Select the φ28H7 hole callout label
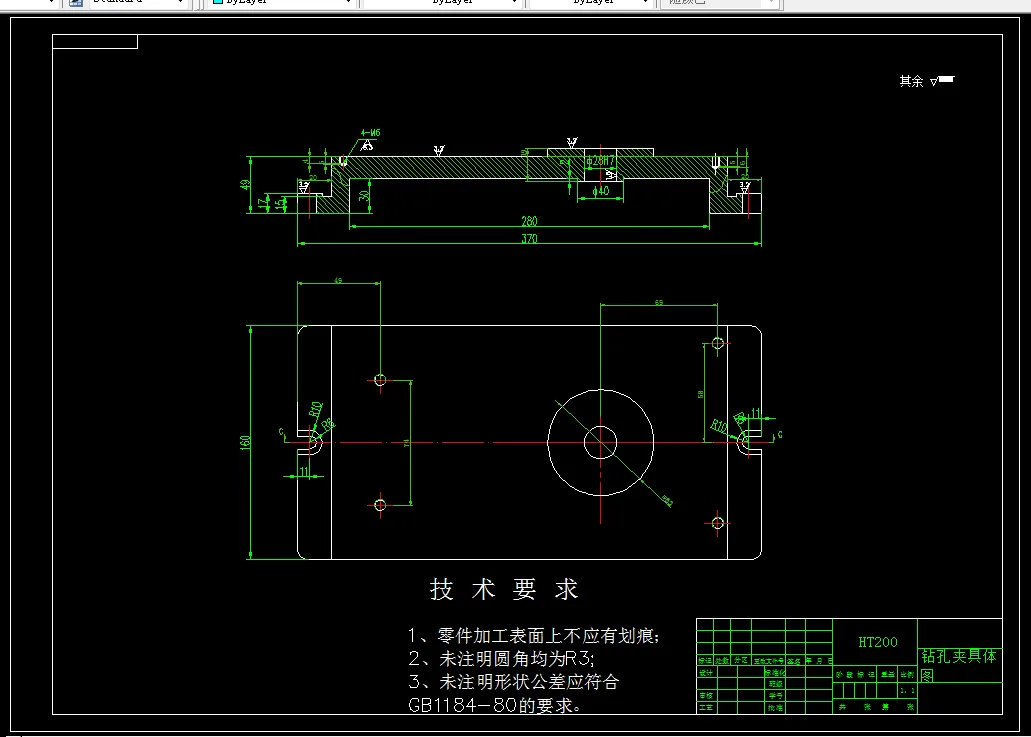 (x=601, y=159)
